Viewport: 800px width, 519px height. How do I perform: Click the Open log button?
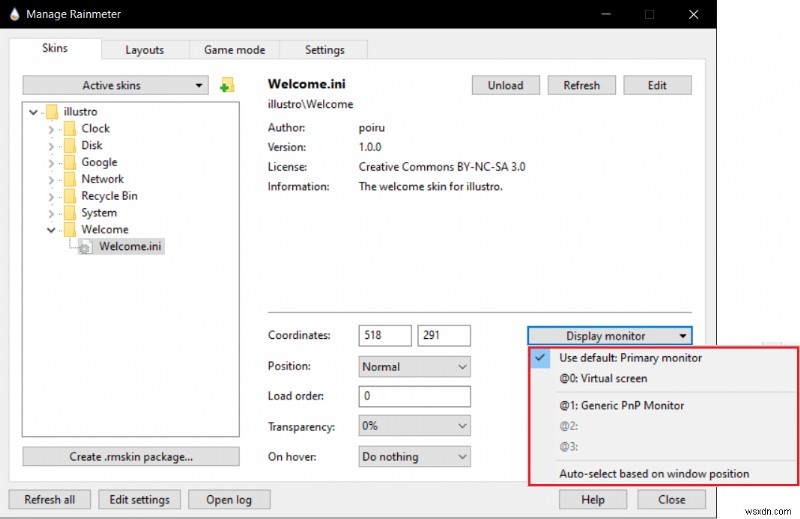click(x=229, y=499)
